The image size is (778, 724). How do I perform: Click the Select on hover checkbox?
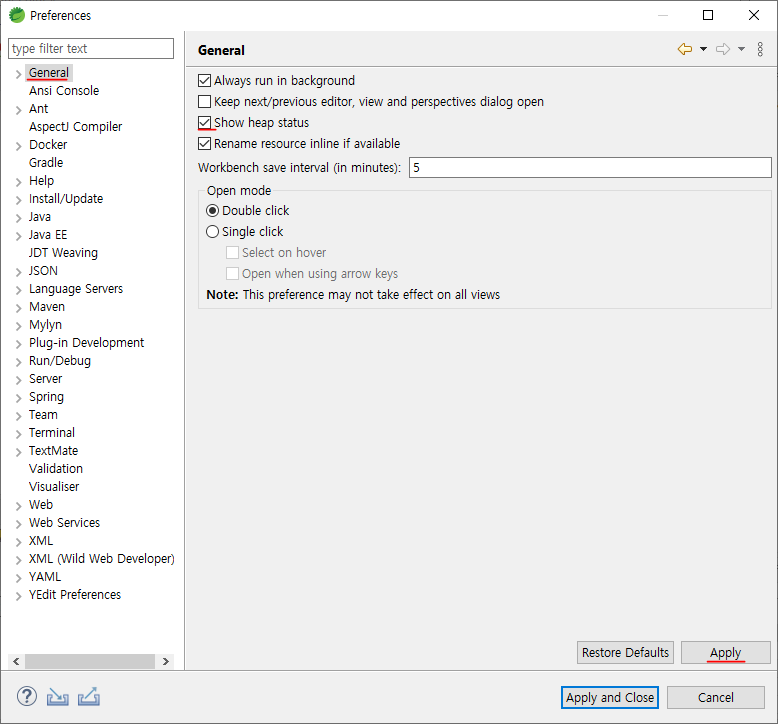pos(232,253)
